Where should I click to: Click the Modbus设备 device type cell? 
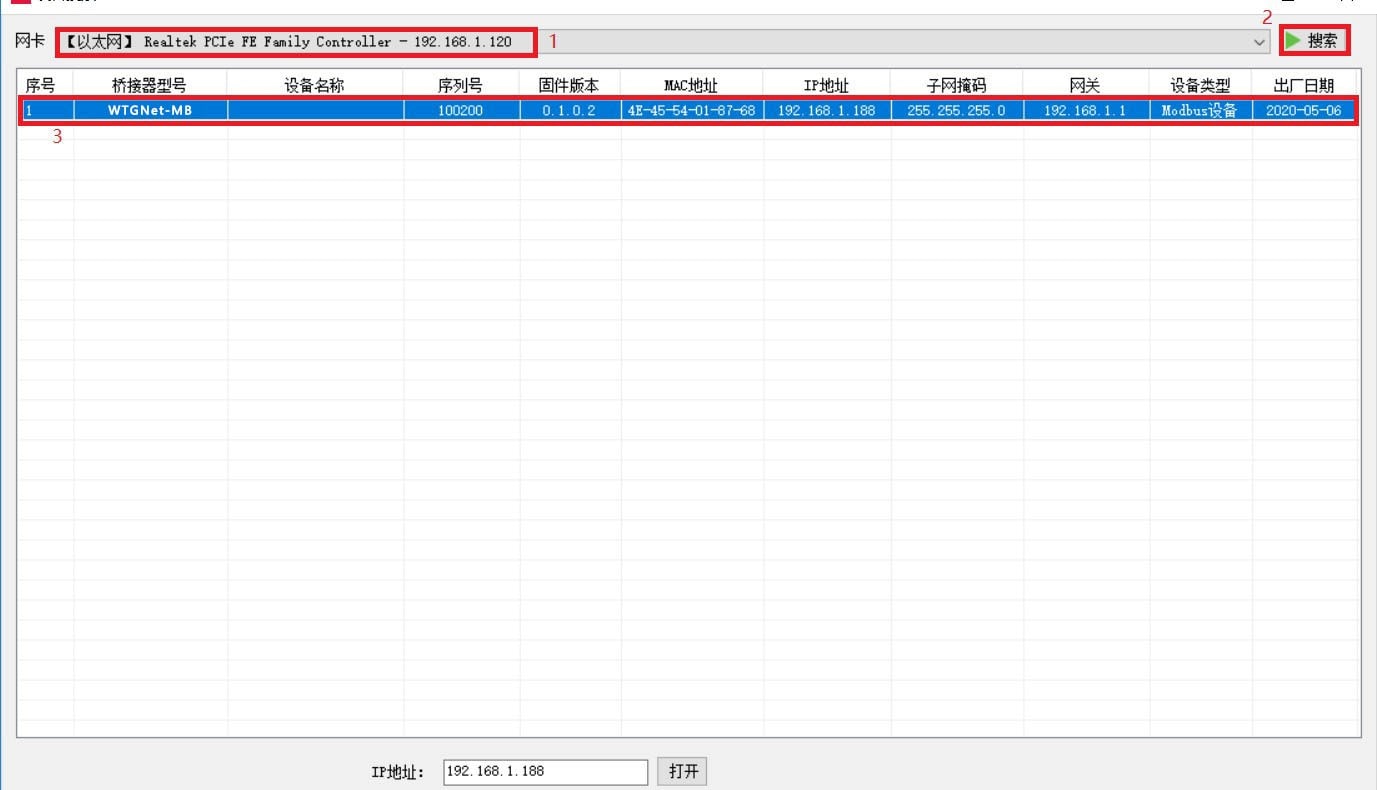pos(1200,111)
